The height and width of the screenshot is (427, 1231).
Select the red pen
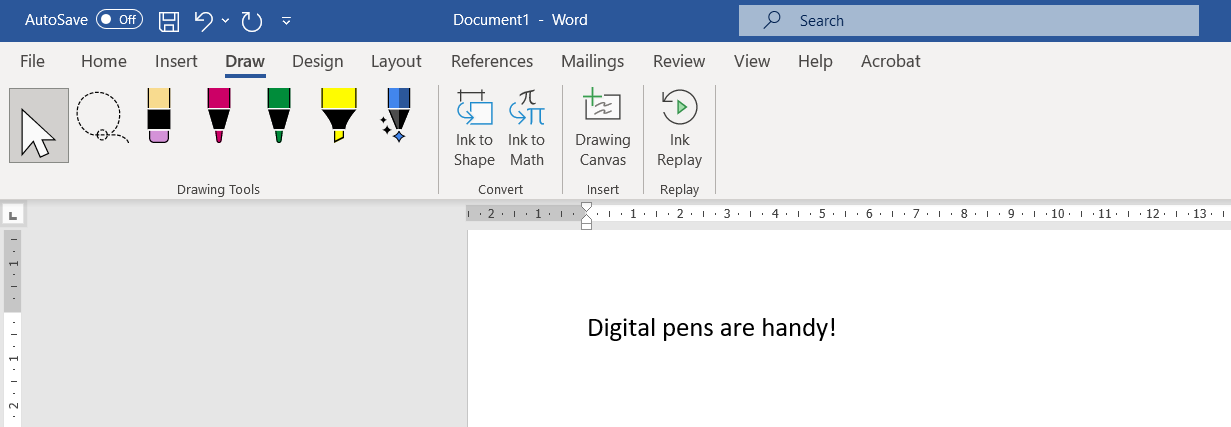pos(218,115)
